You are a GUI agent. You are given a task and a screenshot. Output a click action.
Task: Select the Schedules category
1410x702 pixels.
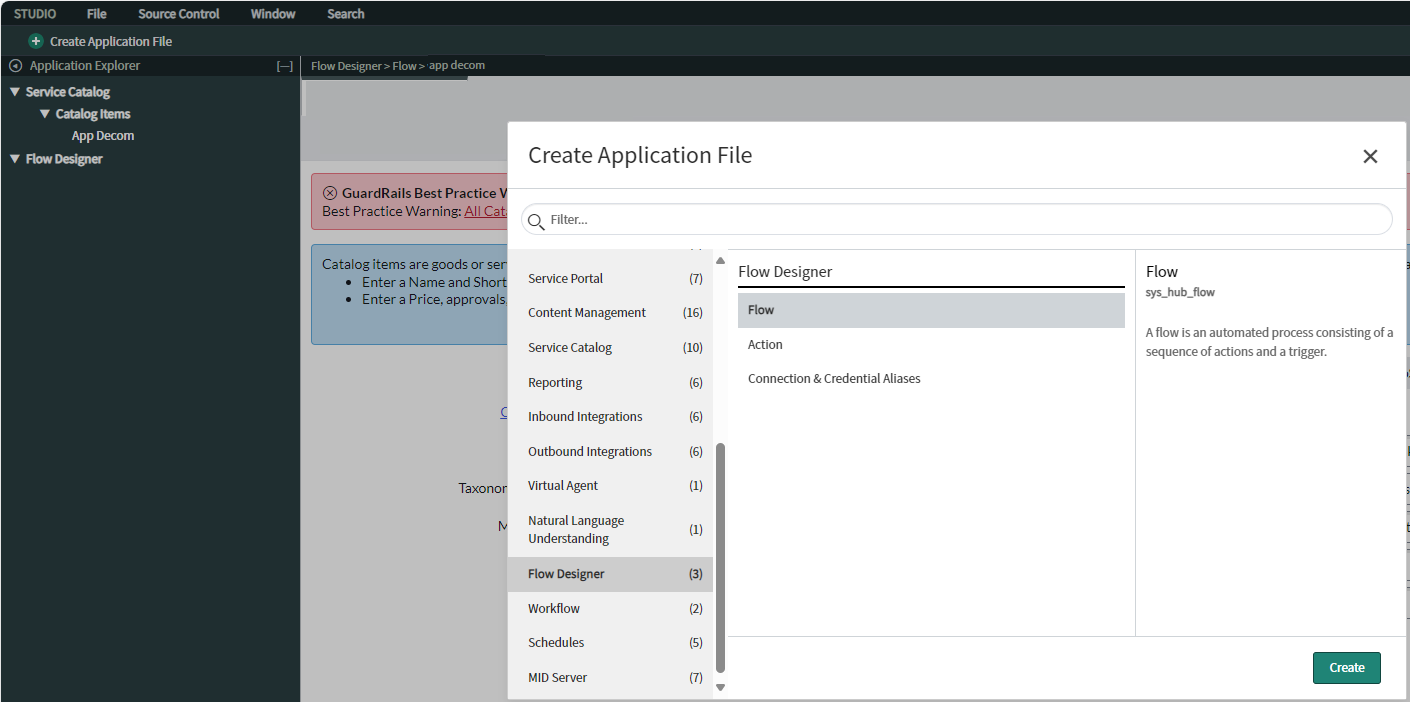coord(610,643)
